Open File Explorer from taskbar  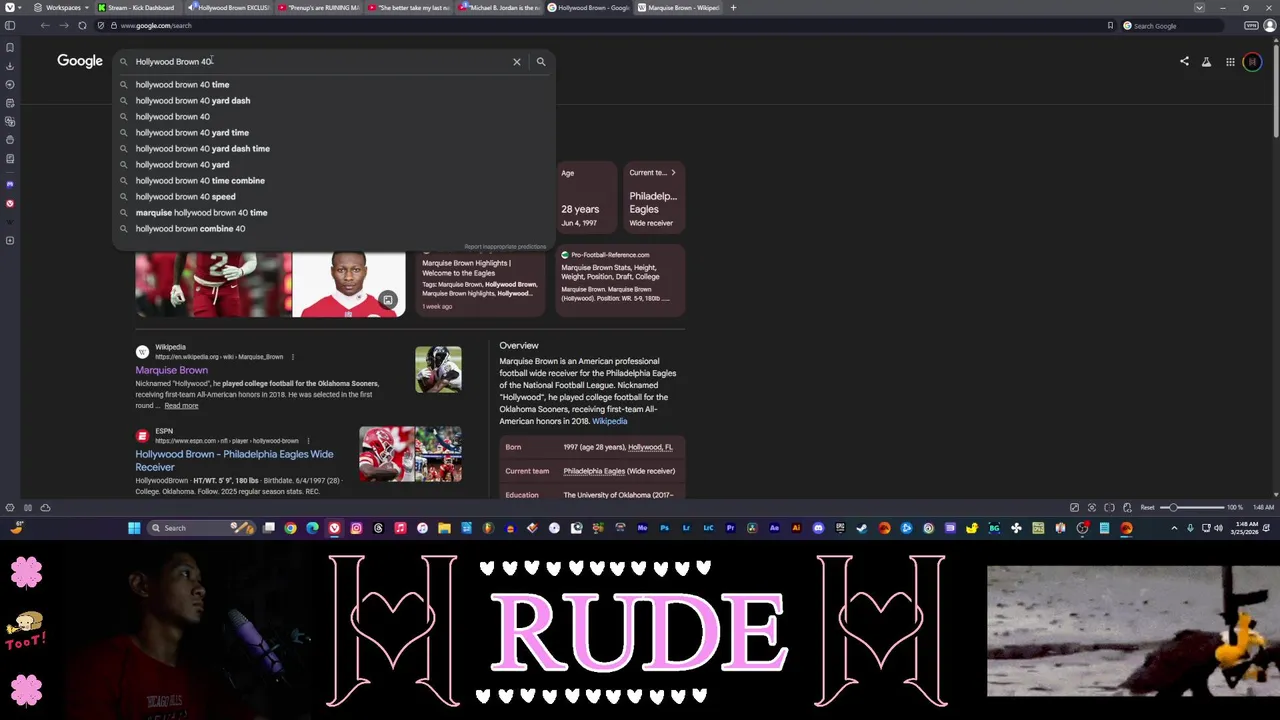click(x=444, y=528)
